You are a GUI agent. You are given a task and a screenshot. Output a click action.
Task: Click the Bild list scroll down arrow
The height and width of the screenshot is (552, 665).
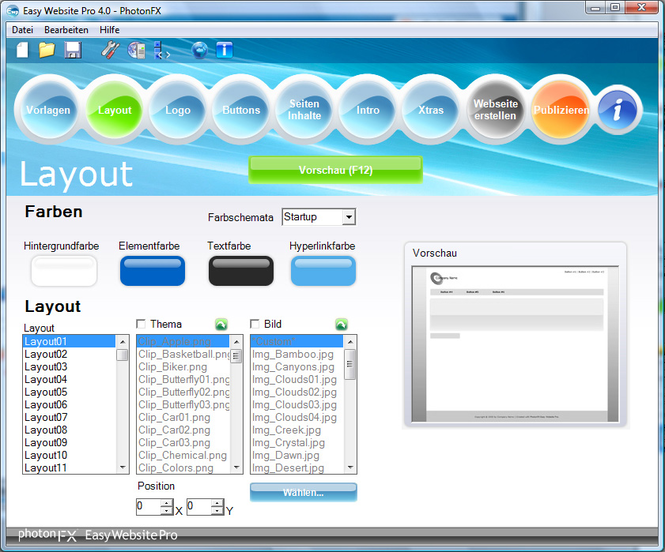[350, 467]
